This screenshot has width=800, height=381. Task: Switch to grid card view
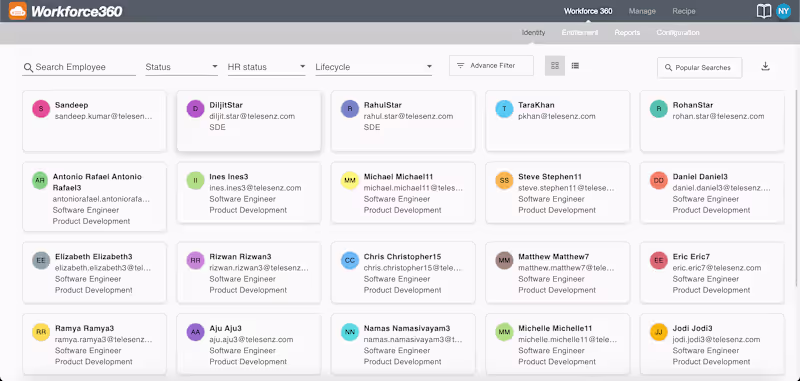[x=555, y=66]
